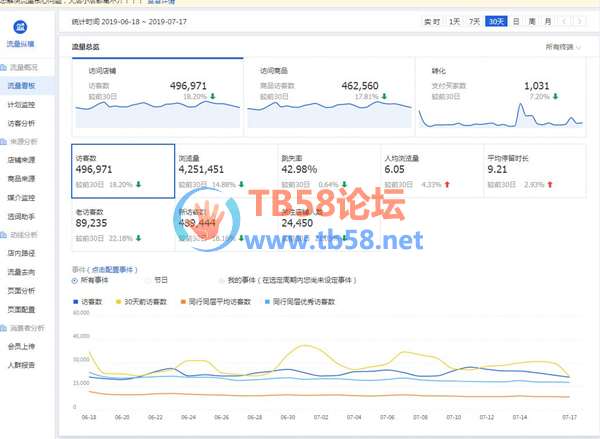The width and height of the screenshot is (600, 439).
Task: Click the 消费者分析 section icon in sidebar
Action: [6, 327]
